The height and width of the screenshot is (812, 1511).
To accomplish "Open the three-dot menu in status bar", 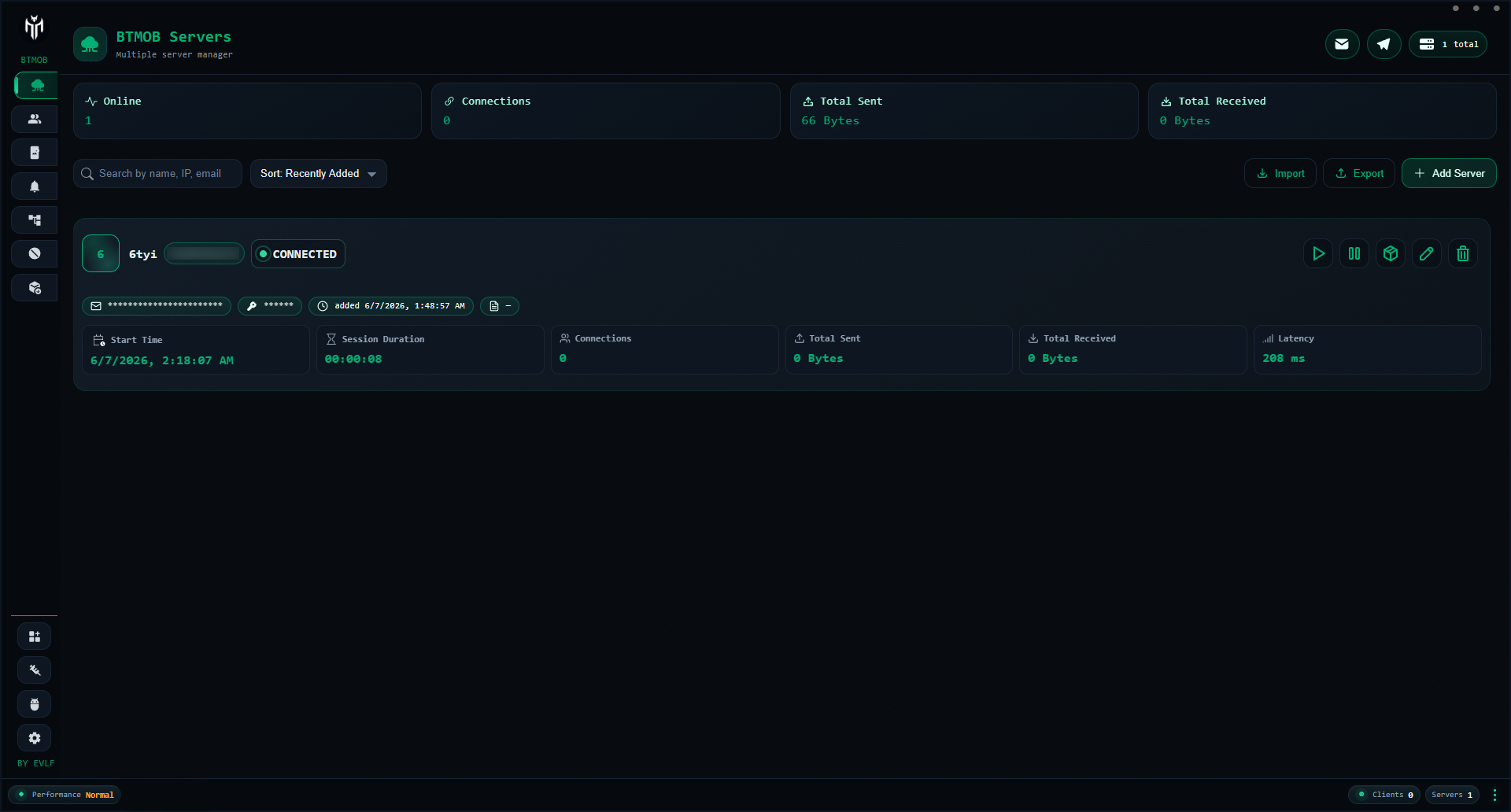I will (x=1494, y=795).
